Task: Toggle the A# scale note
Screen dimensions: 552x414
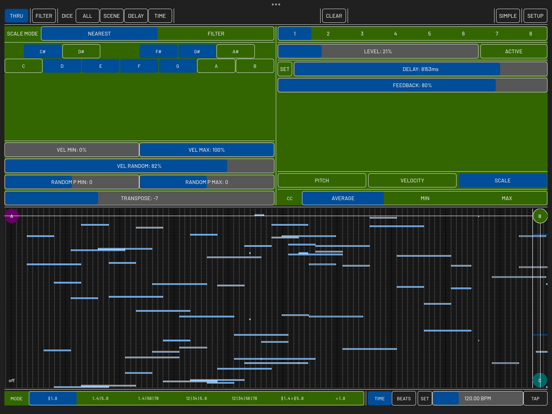Action: (x=236, y=51)
